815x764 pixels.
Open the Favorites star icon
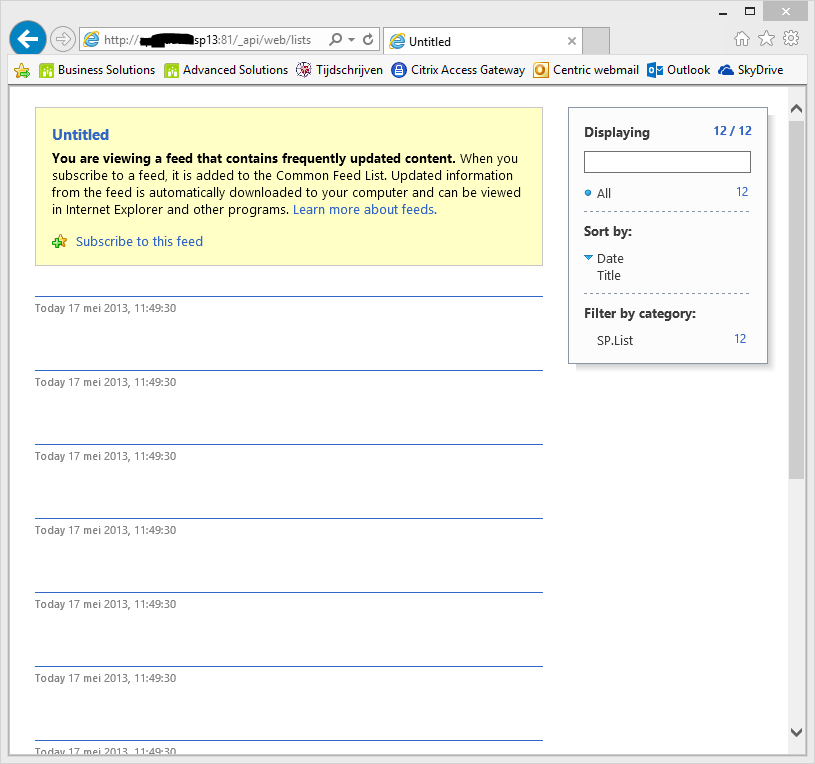[x=766, y=38]
